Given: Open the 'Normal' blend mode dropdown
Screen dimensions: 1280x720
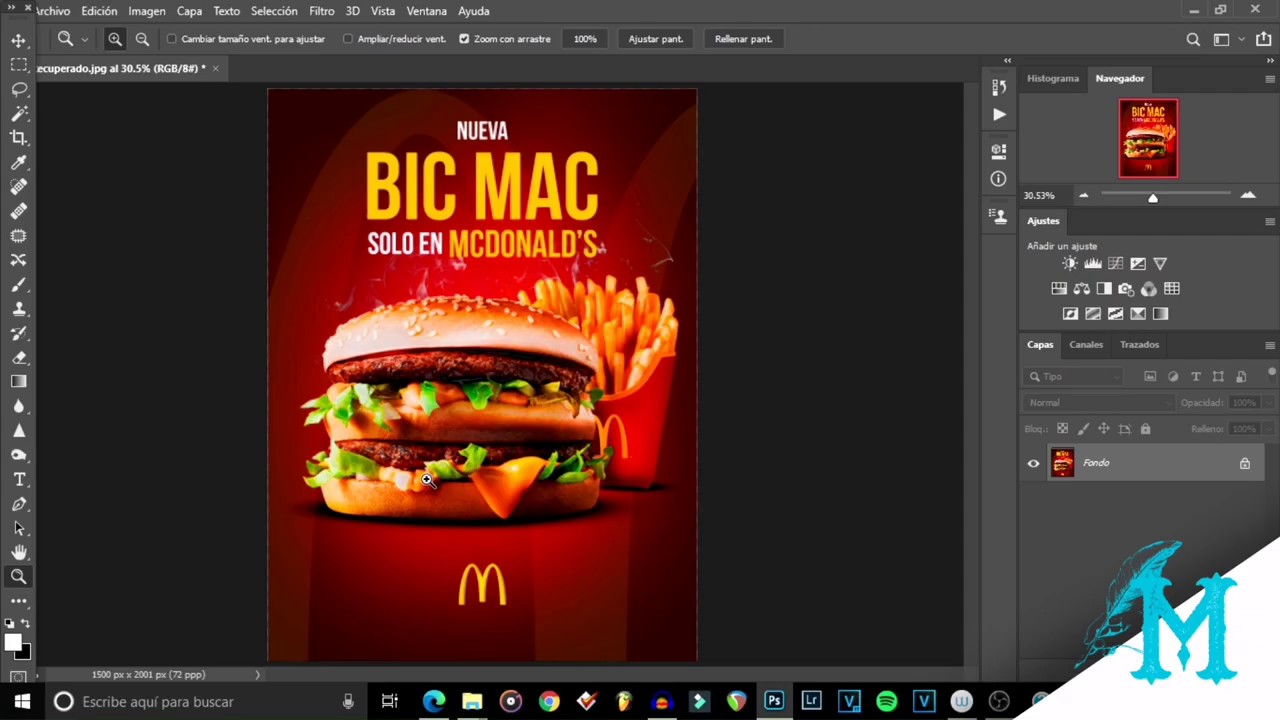Looking at the screenshot, I should pyautogui.click(x=1099, y=403).
